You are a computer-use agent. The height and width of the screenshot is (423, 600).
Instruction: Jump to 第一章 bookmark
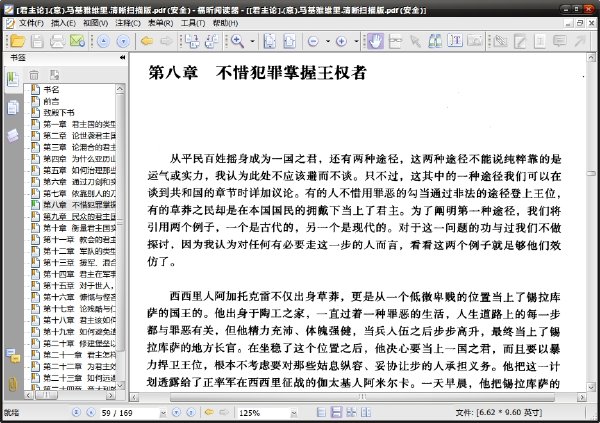click(x=79, y=124)
